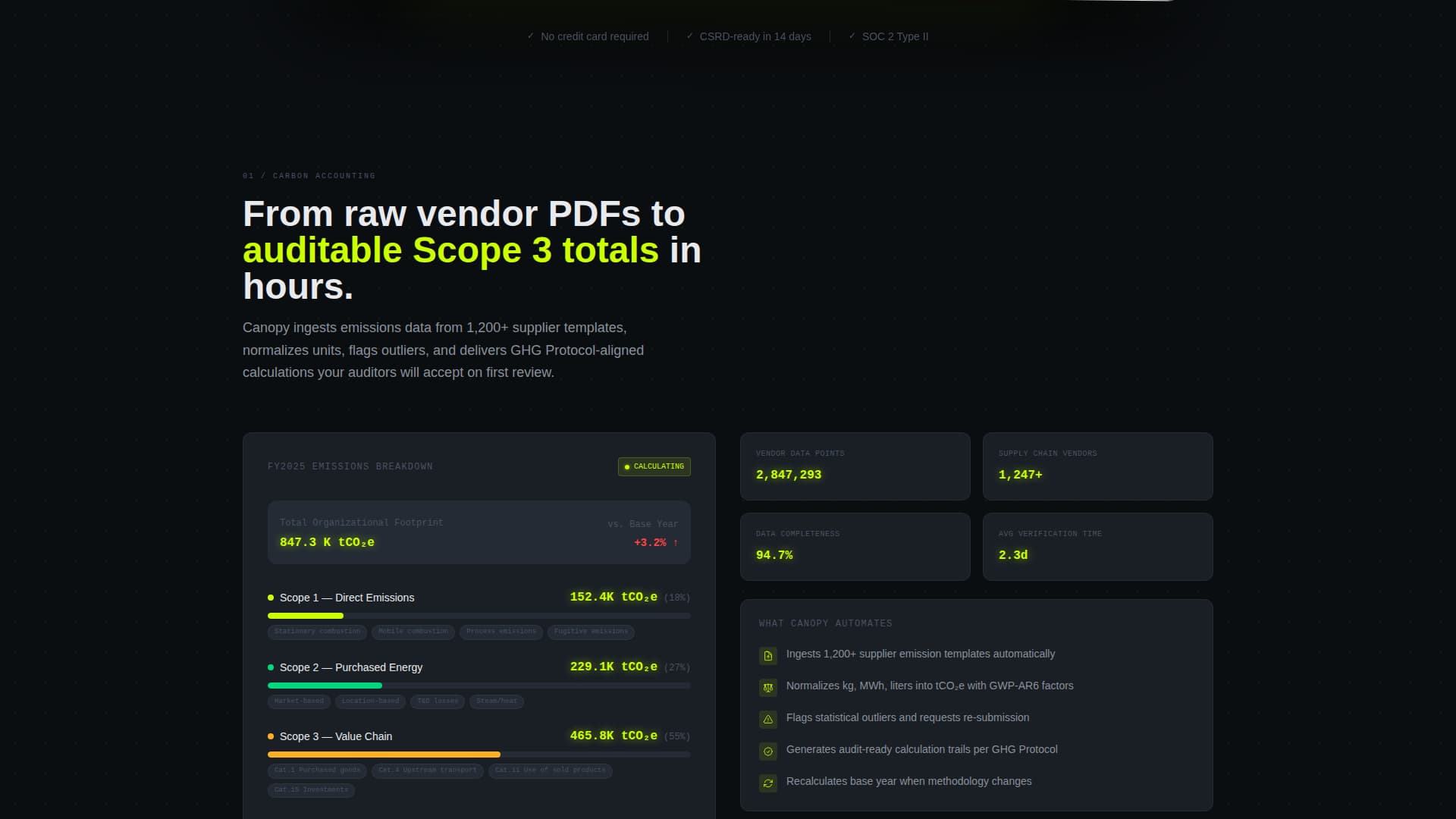Click the "(27%)" Scope 2 percentage

(677, 668)
